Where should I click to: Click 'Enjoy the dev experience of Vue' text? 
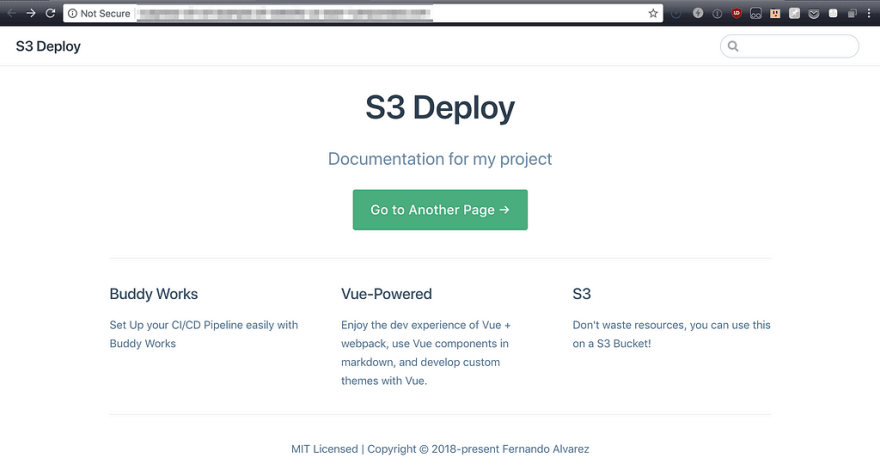[x=426, y=353]
